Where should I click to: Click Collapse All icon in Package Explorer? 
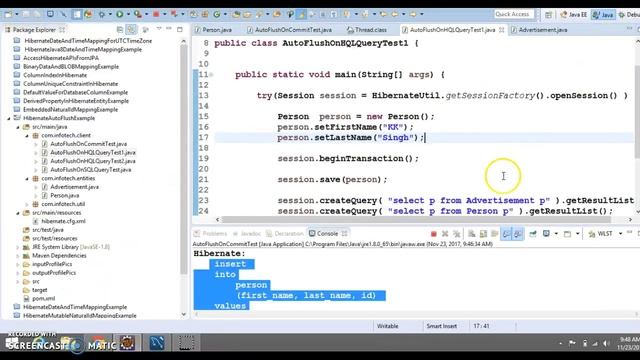[x=120, y=30]
